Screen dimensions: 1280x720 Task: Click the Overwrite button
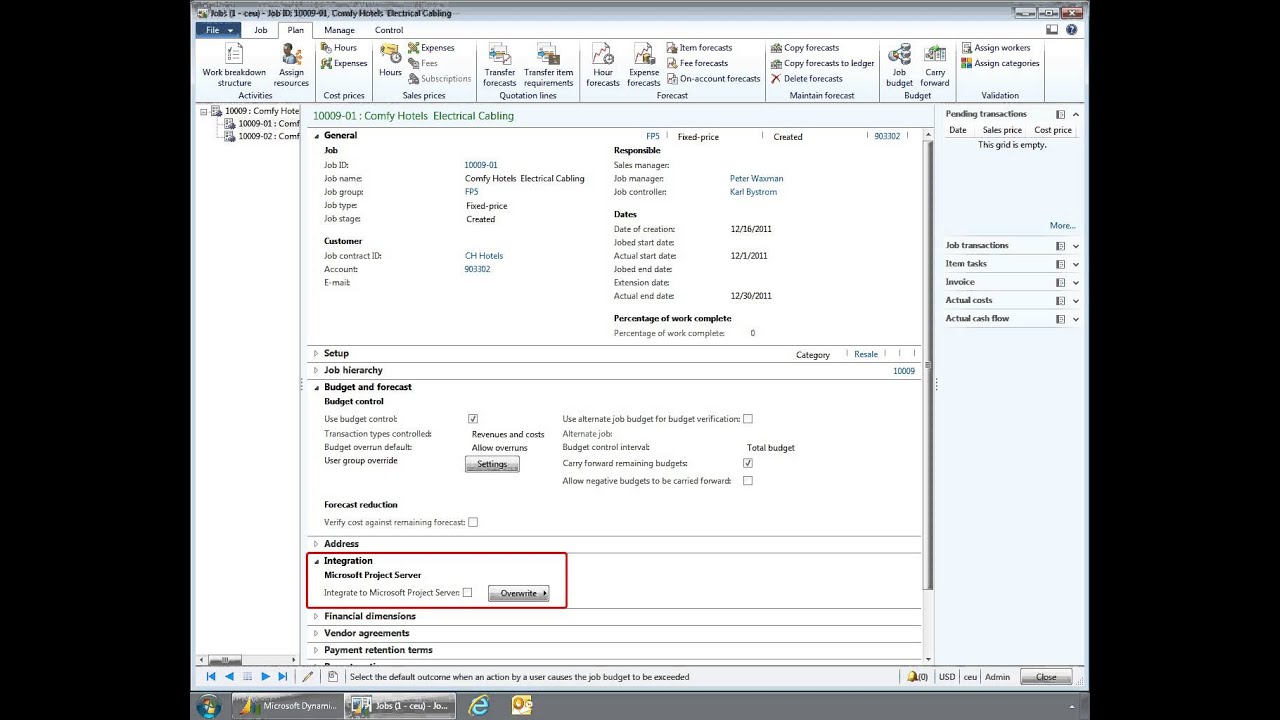(x=519, y=593)
